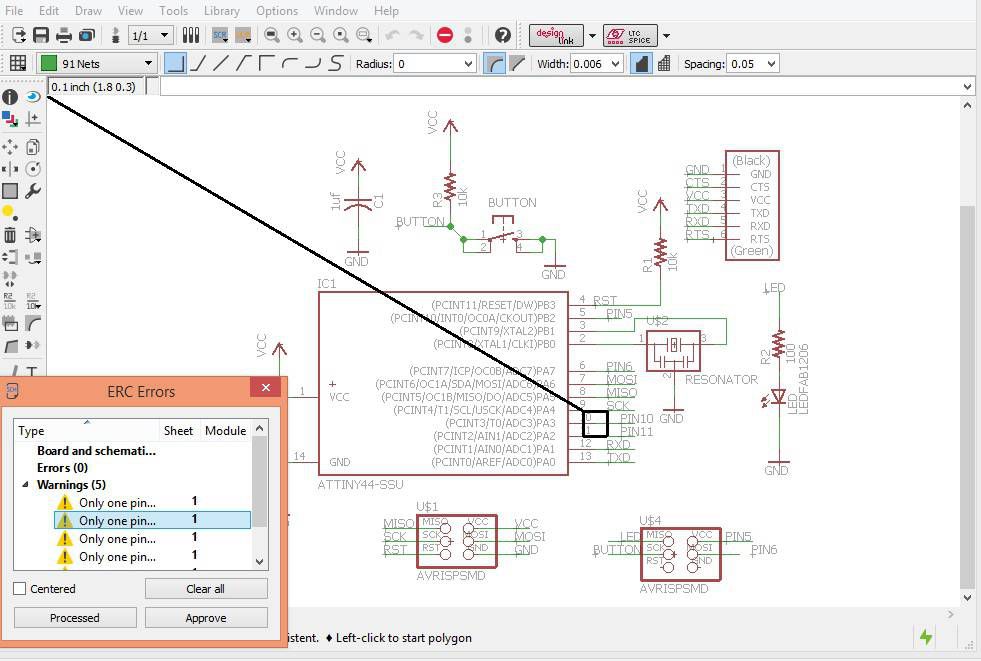This screenshot has width=981, height=661.
Task: Tick the Centered checkbox in ERC Errors
Action: 19,589
